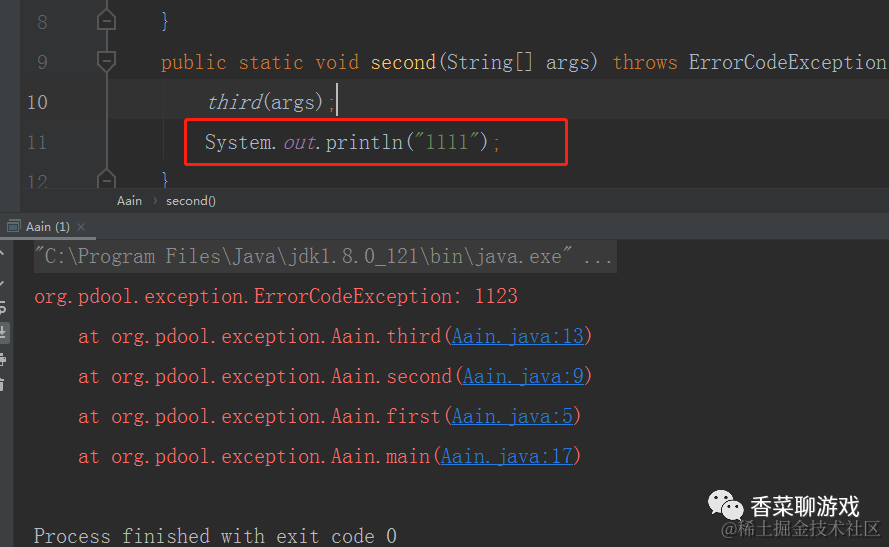Screen dimensions: 889x547
Task: Close the Aain (1) run tab
Action: click(x=81, y=227)
